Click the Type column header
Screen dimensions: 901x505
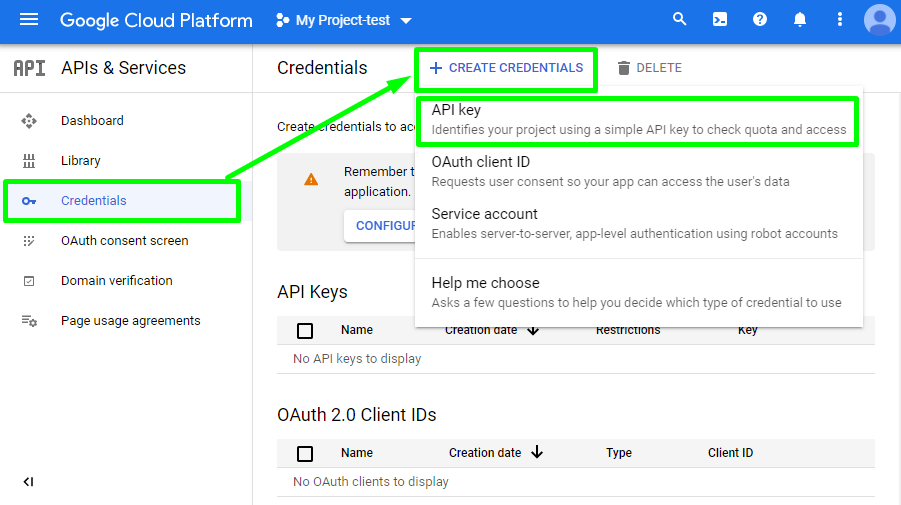[x=619, y=453]
